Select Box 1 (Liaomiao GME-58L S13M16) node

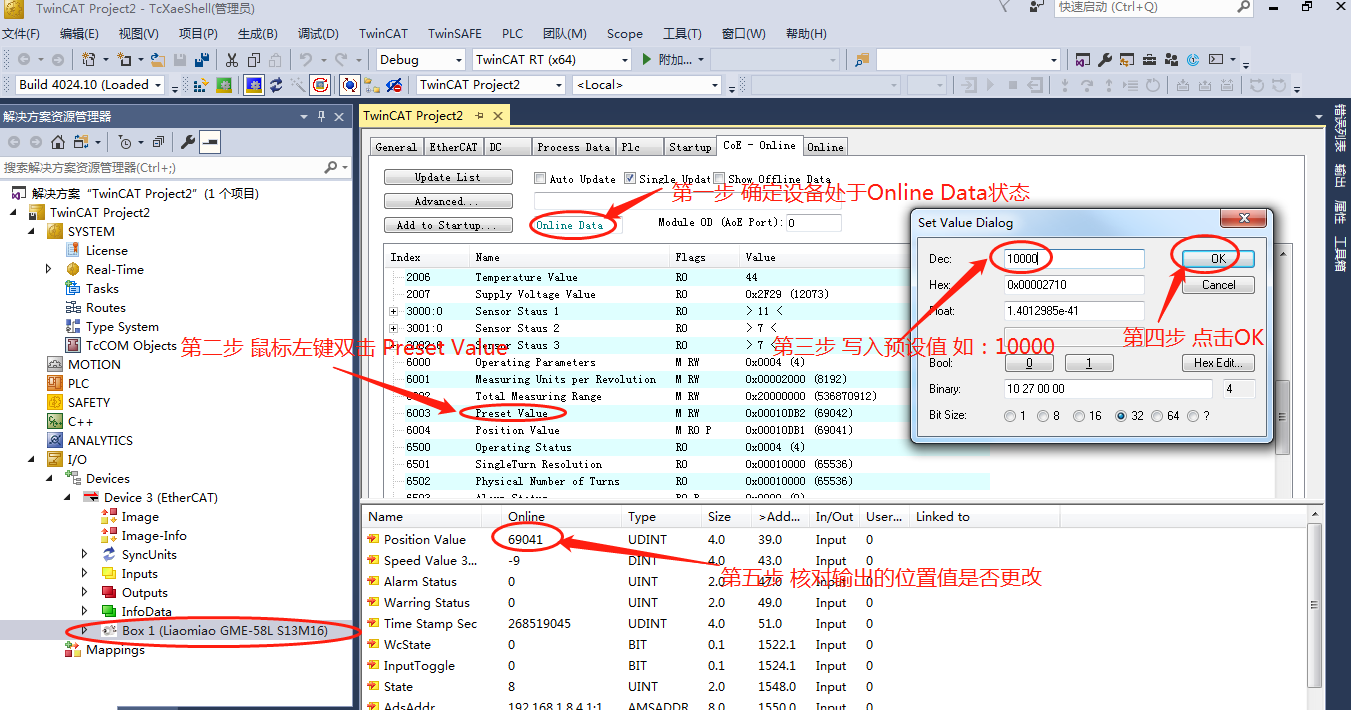tap(224, 631)
